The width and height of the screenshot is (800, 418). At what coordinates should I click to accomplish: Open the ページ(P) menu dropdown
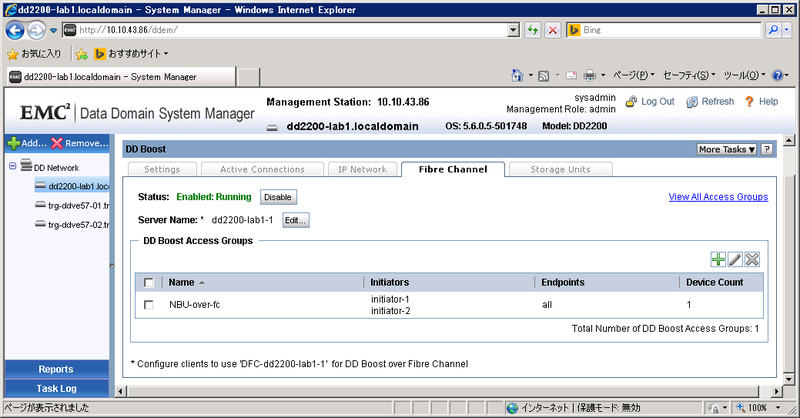point(634,76)
